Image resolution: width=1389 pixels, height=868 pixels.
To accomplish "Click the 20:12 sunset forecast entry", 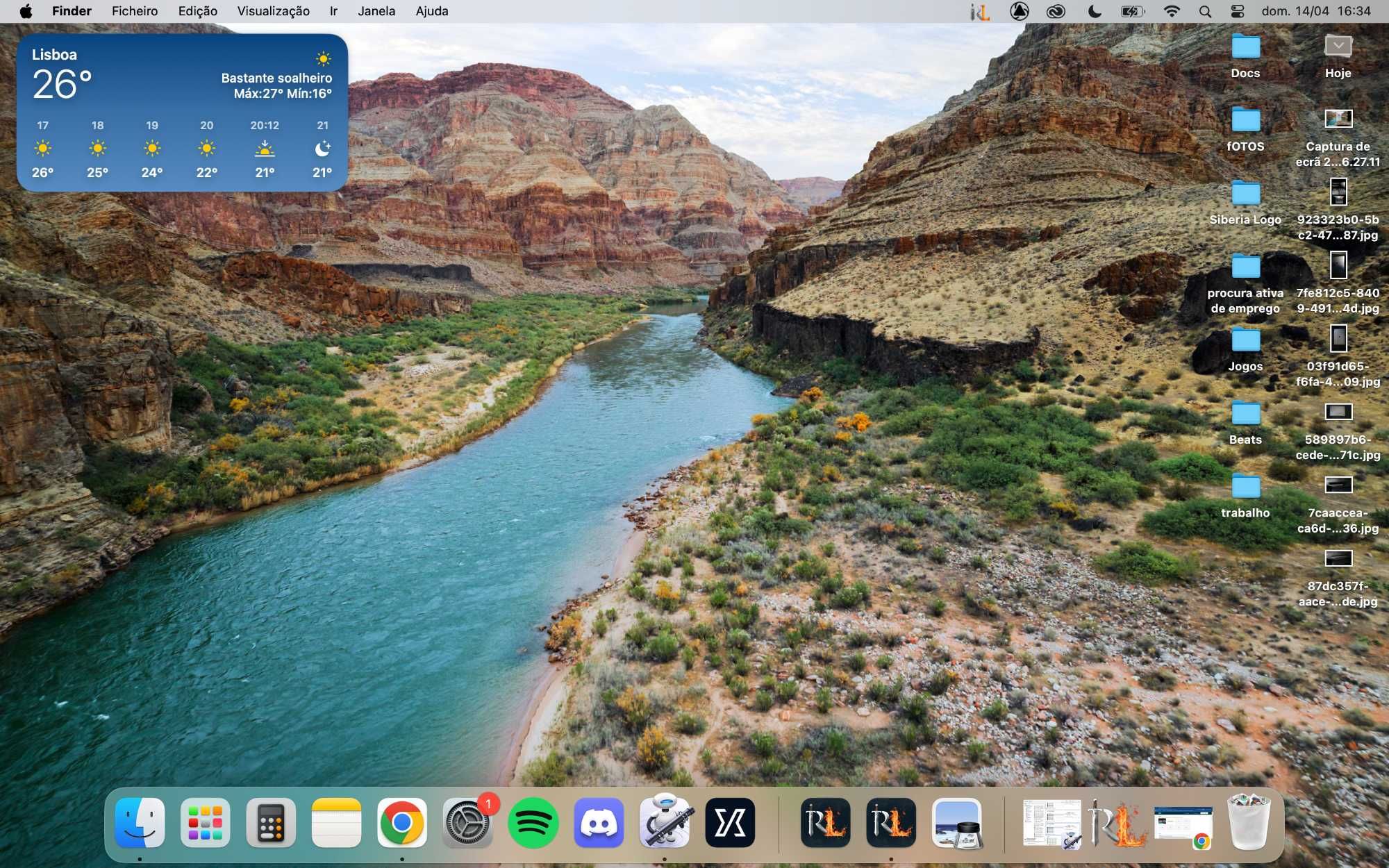I will (265, 149).
